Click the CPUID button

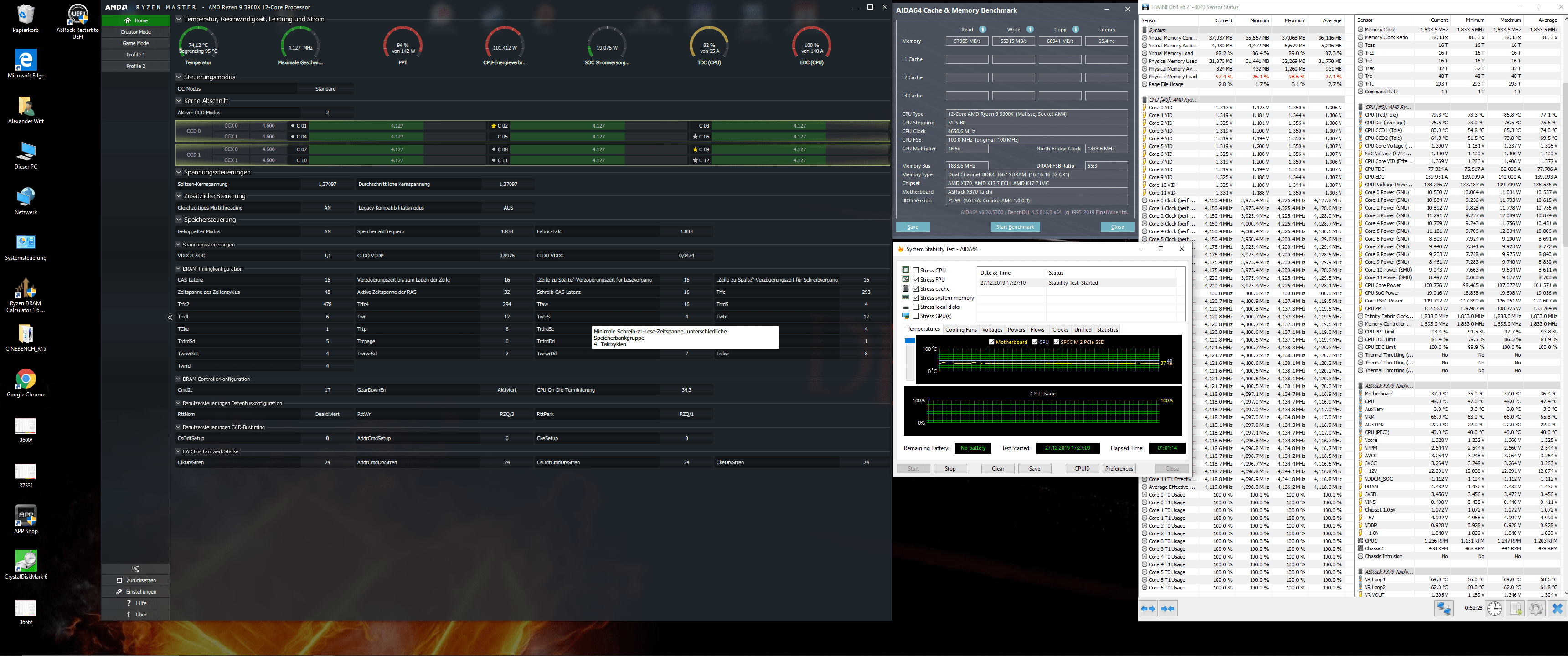coord(1082,469)
